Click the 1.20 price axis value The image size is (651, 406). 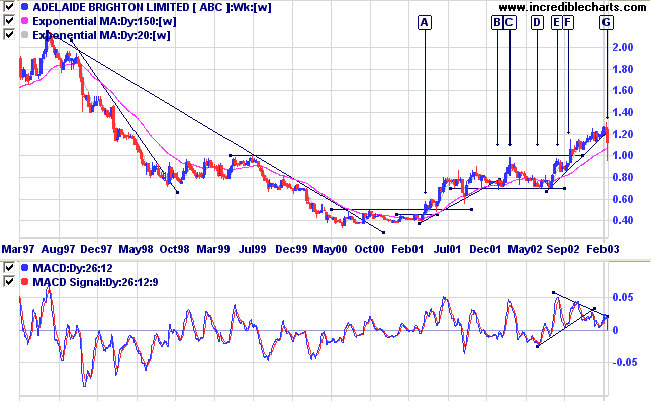point(623,134)
